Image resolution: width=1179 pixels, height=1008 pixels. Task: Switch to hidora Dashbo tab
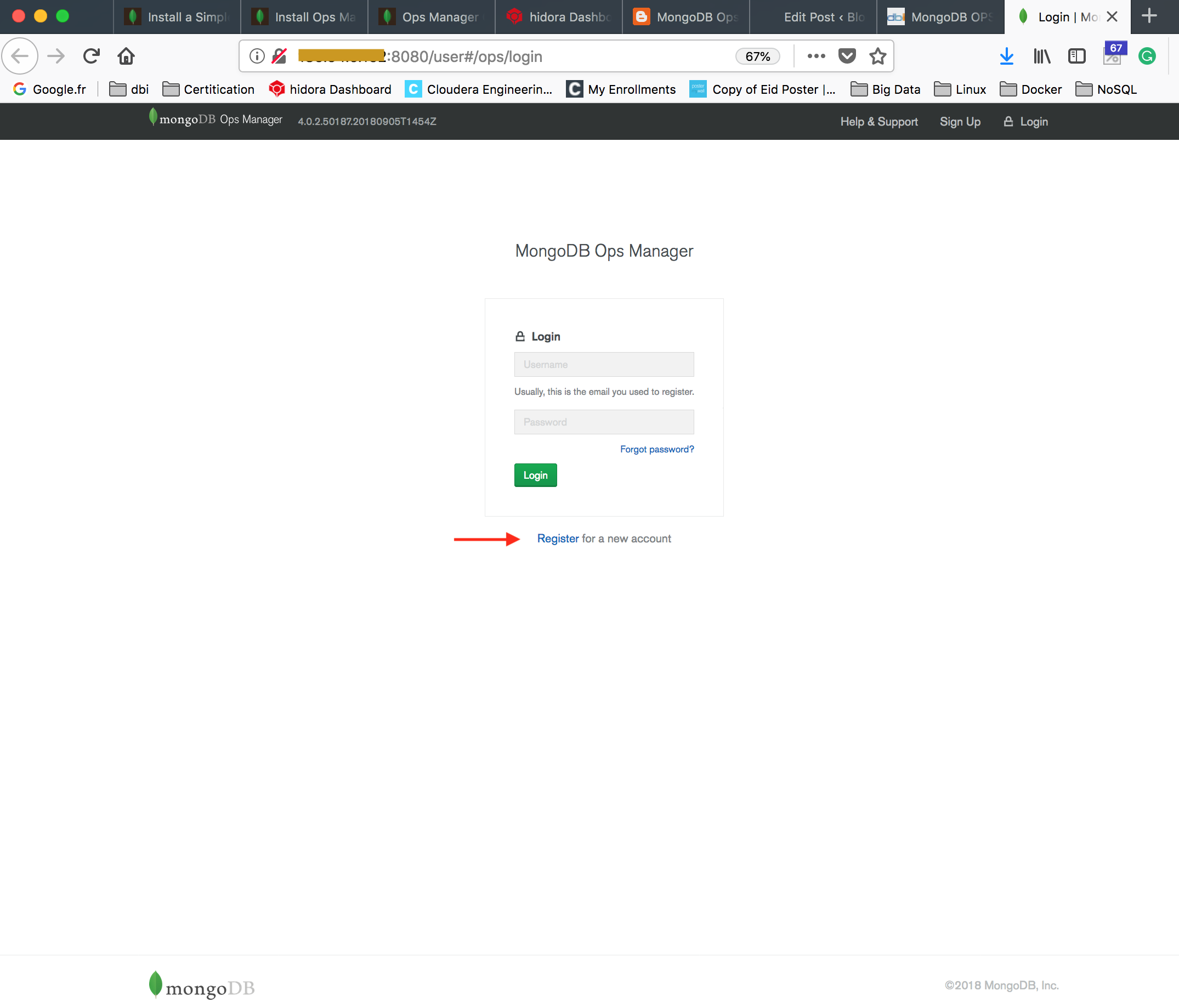(559, 16)
